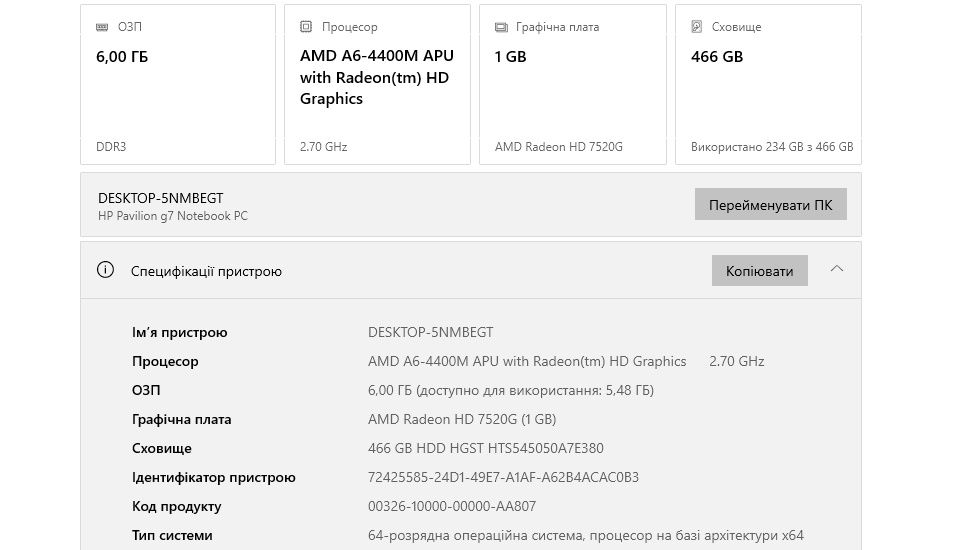
Task: Open the ОЗП 6,00 ГБ card
Action: click(x=178, y=85)
